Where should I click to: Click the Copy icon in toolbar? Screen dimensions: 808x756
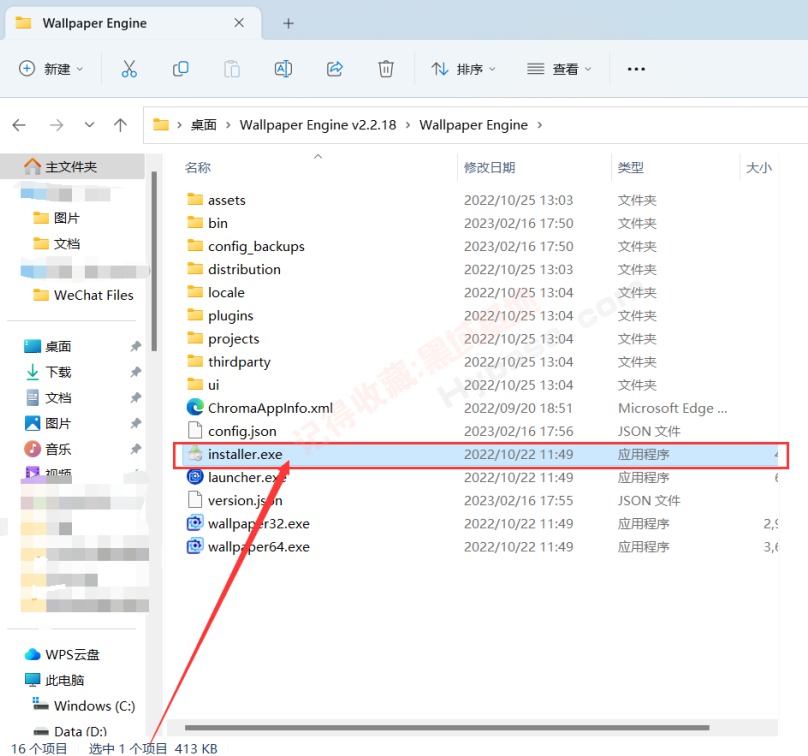tap(180, 69)
